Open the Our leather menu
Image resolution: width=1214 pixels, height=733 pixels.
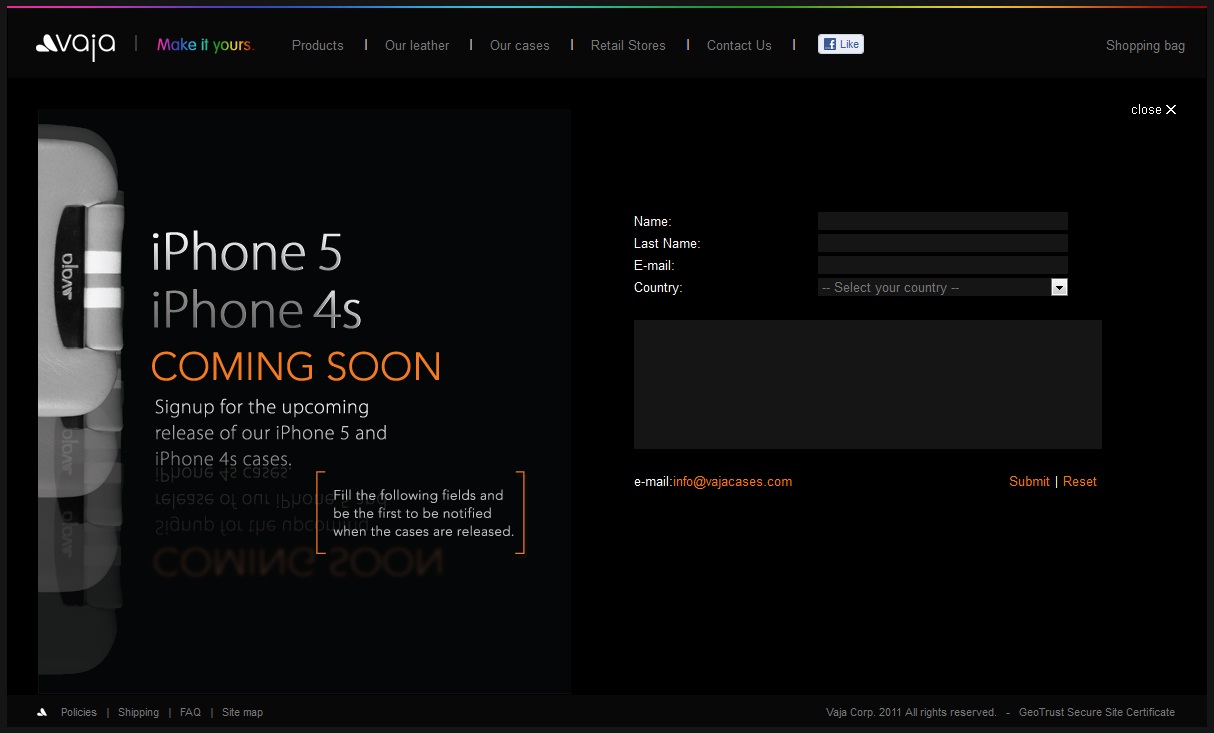tap(417, 45)
